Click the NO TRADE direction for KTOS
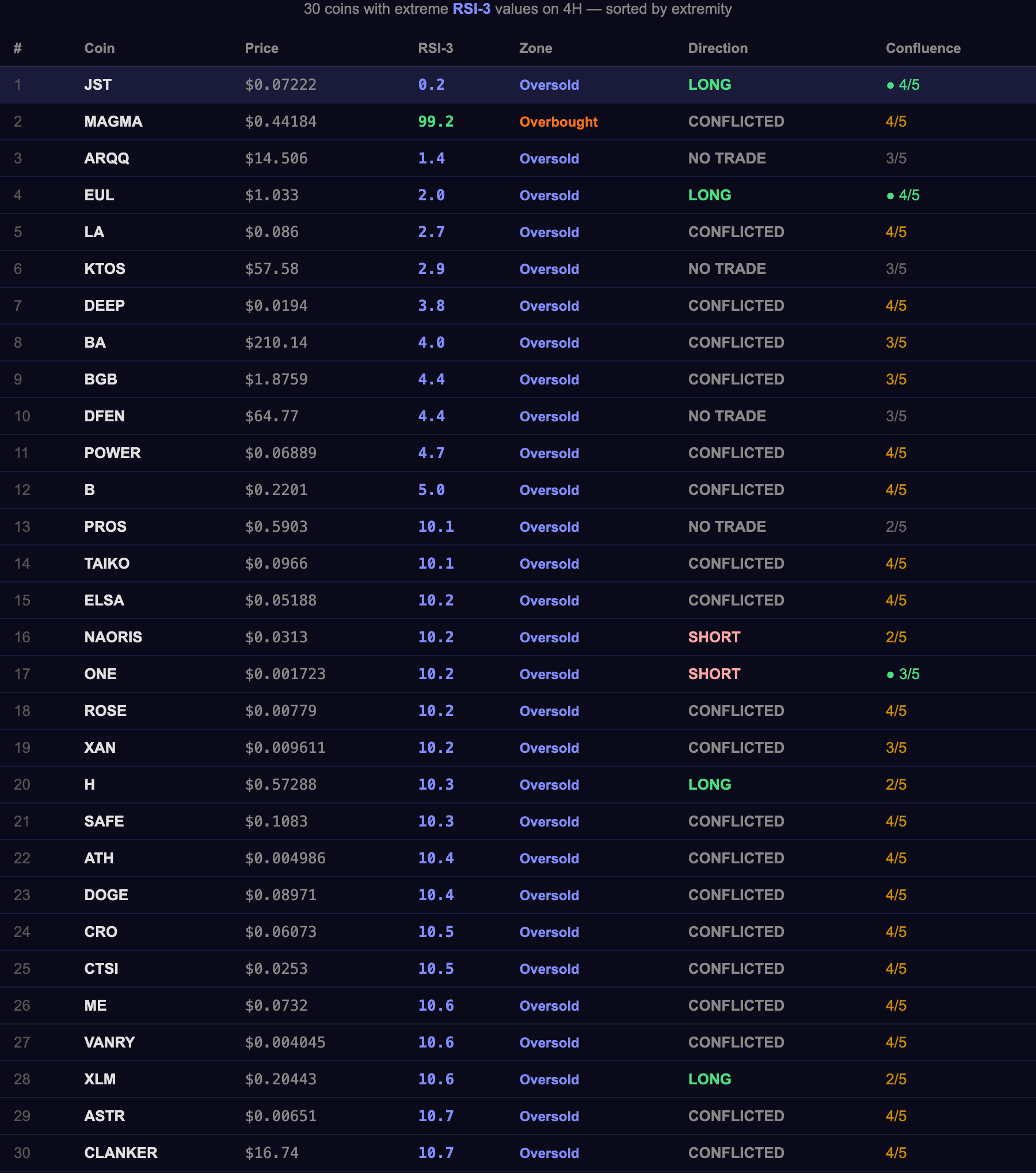This screenshot has width=1036, height=1173. point(727,269)
